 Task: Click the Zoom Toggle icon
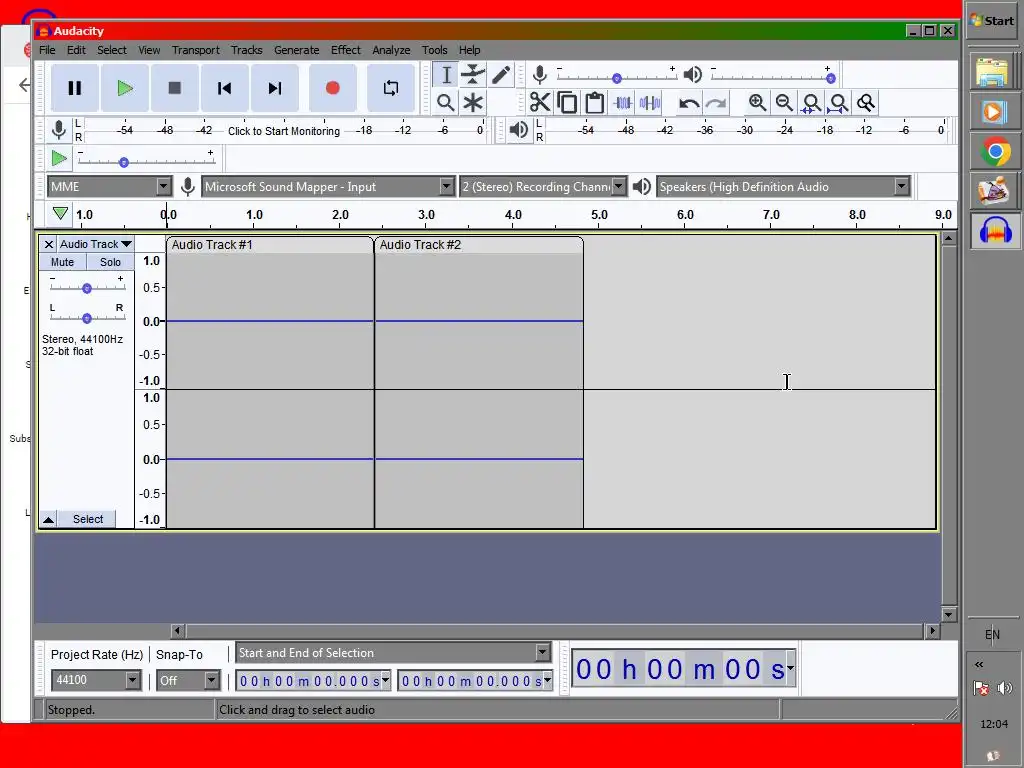866,103
